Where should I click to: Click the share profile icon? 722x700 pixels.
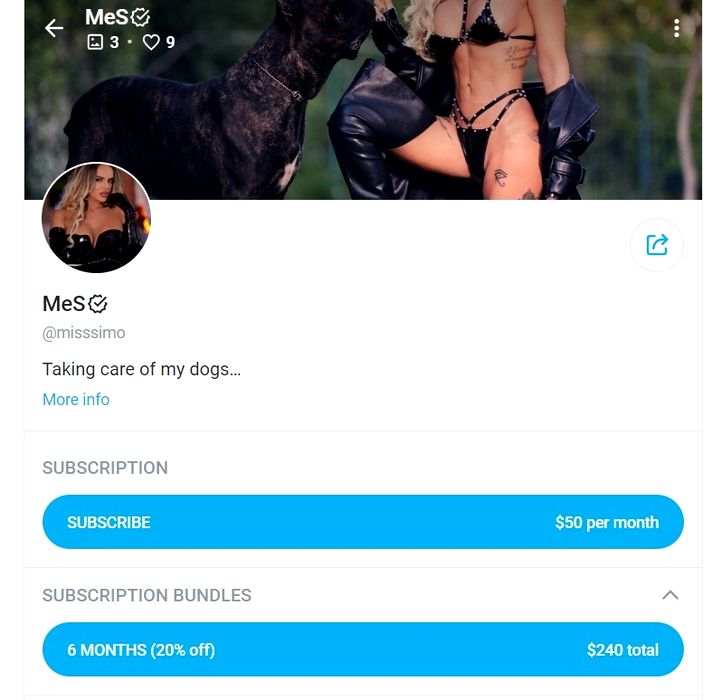(x=657, y=245)
